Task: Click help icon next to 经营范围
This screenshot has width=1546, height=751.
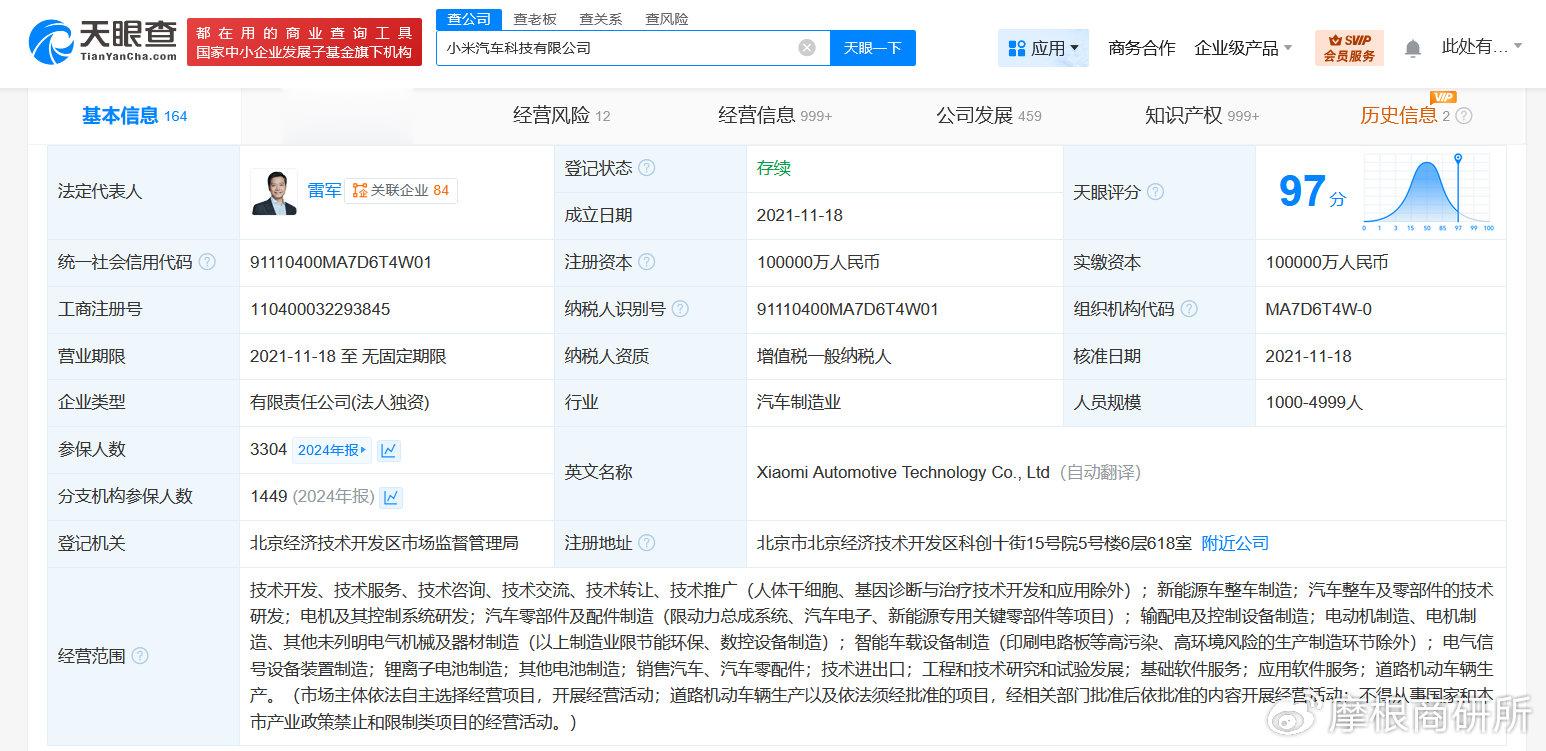Action: tap(140, 656)
